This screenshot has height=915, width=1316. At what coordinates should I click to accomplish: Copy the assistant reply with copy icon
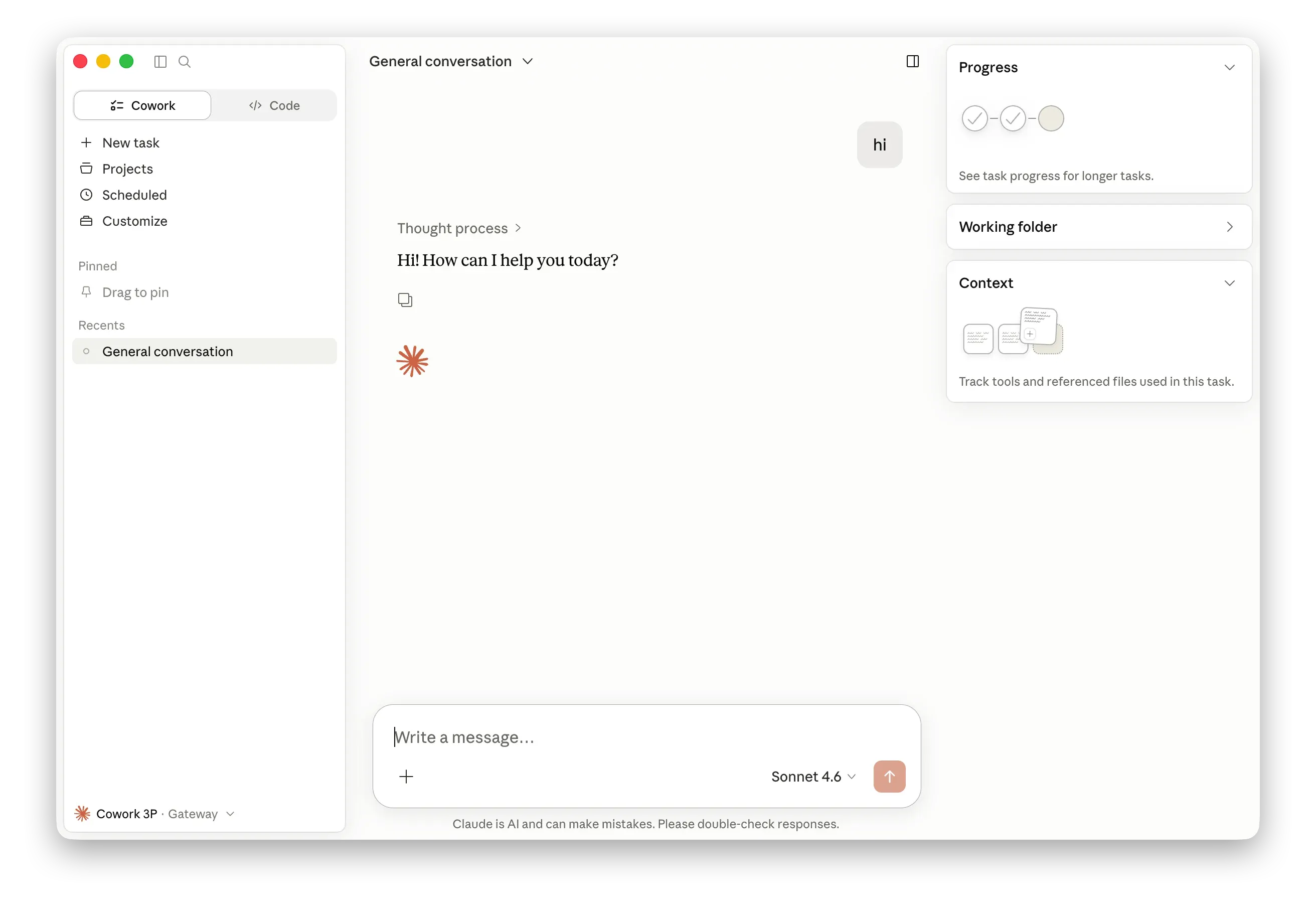click(405, 300)
